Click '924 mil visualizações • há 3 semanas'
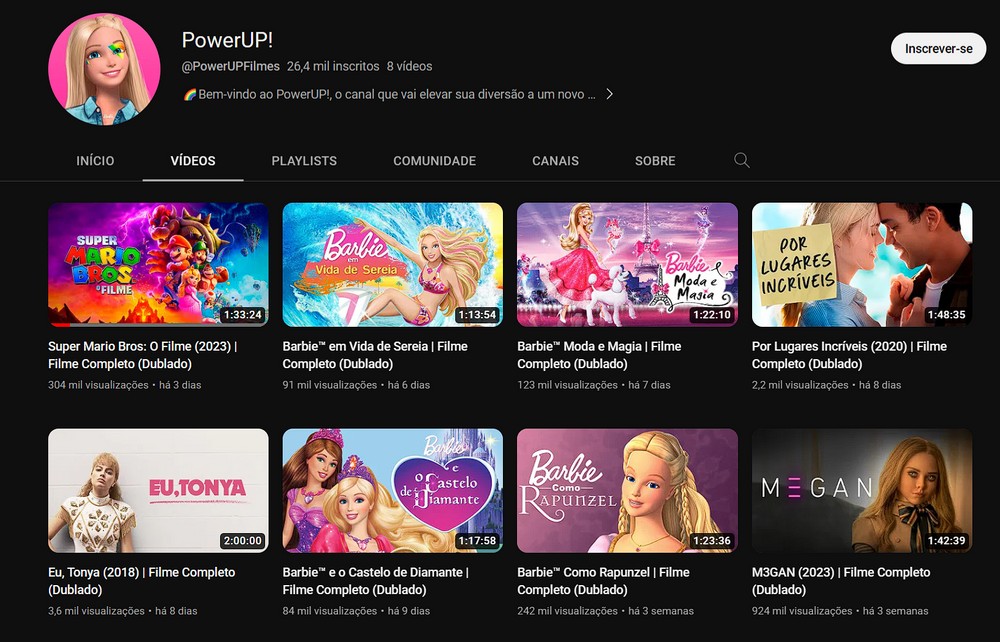 [840, 611]
